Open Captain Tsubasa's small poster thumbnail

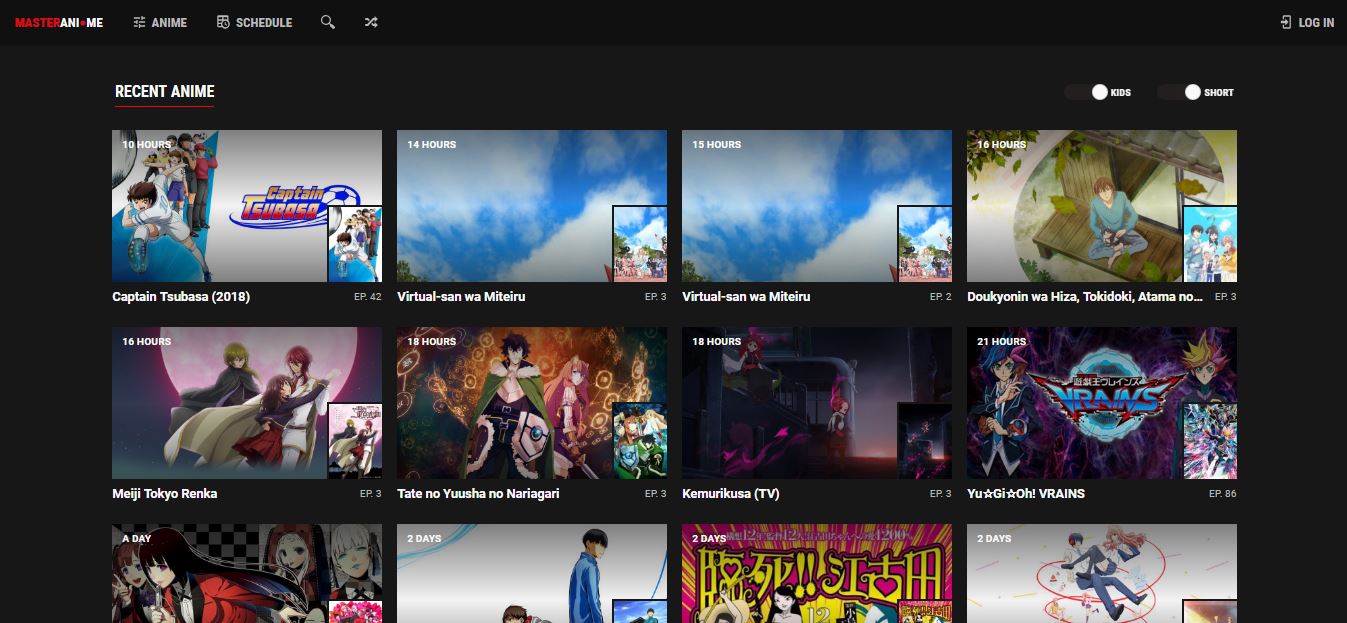[x=355, y=244]
